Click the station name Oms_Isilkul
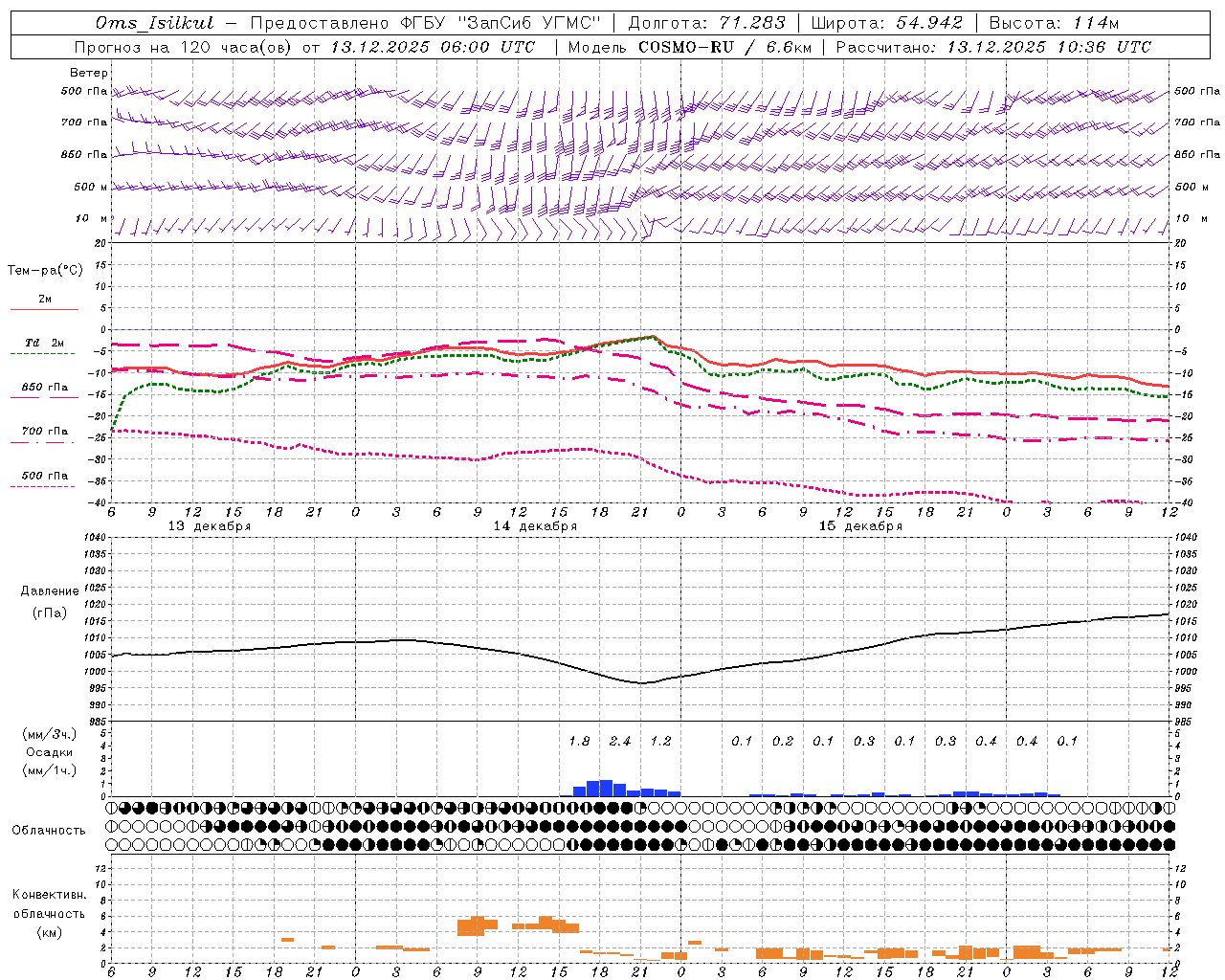The image size is (1225, 980). point(154,23)
